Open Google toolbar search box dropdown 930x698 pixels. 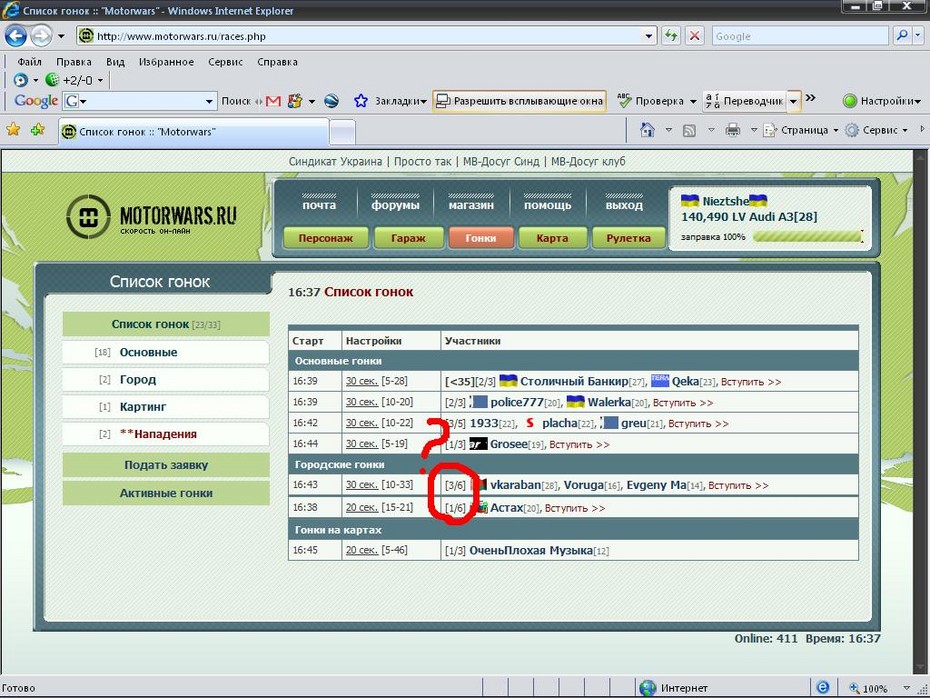tap(209, 101)
